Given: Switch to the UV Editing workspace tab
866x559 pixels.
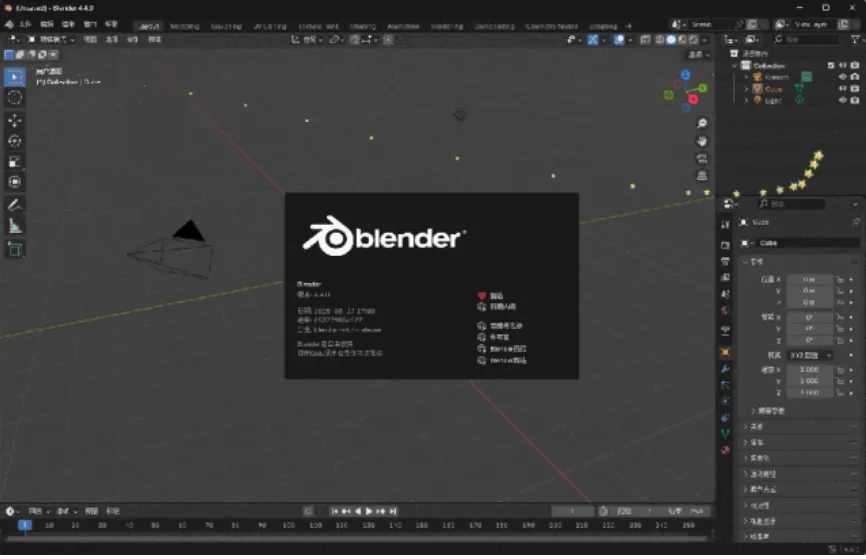Looking at the screenshot, I should (x=270, y=26).
